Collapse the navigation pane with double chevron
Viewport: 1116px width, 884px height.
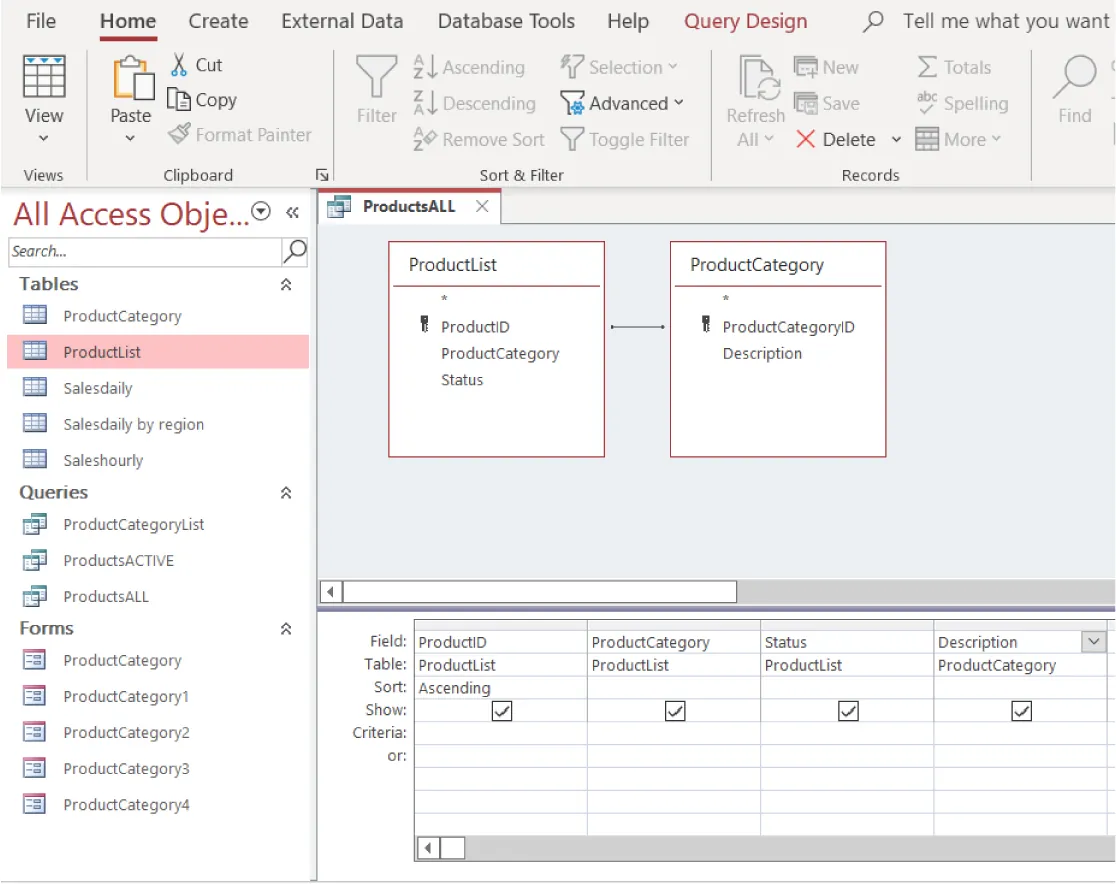tap(292, 212)
